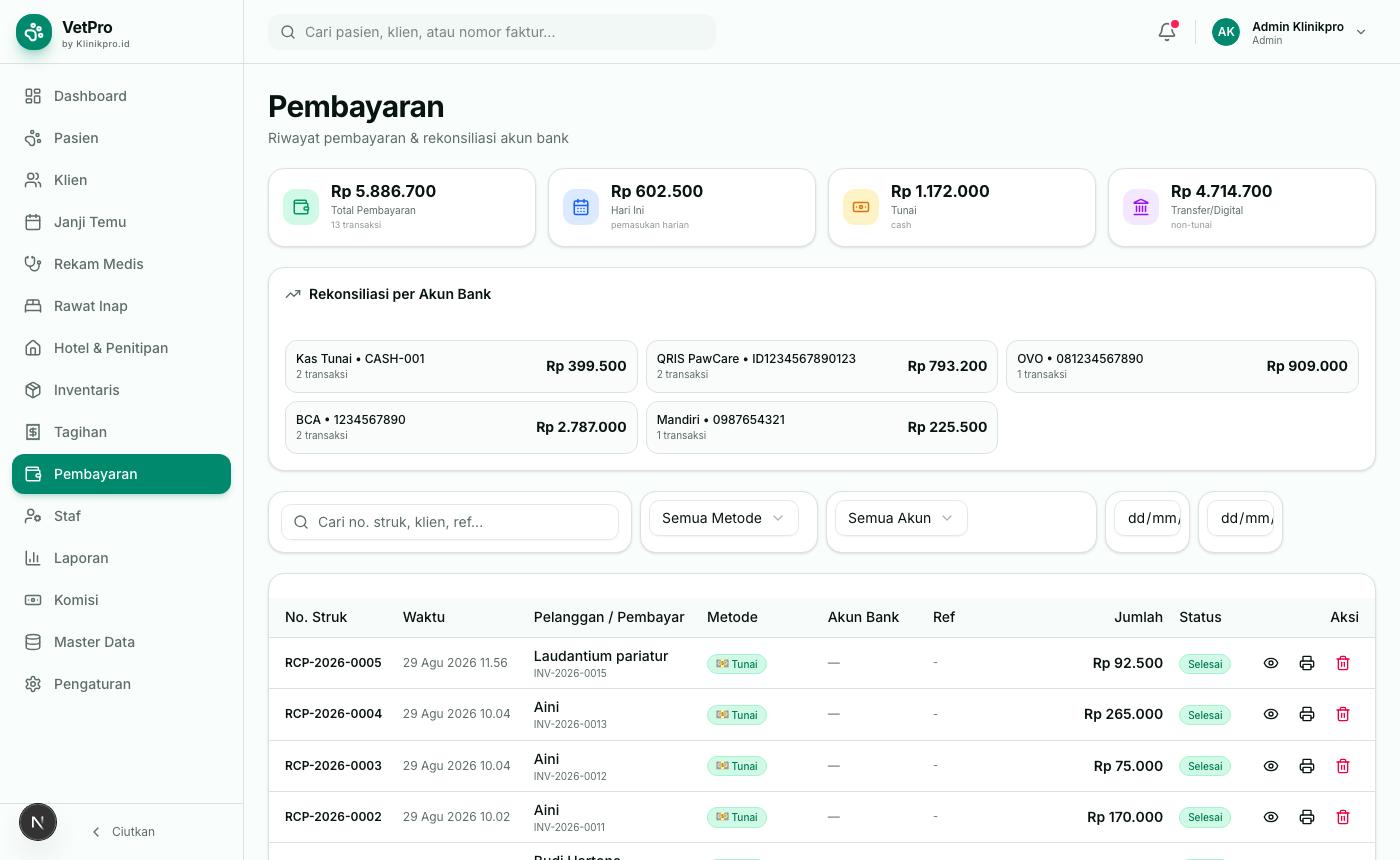Click the search magnifier icon in top bar
Viewport: 1400px width, 860px height.
click(x=288, y=32)
